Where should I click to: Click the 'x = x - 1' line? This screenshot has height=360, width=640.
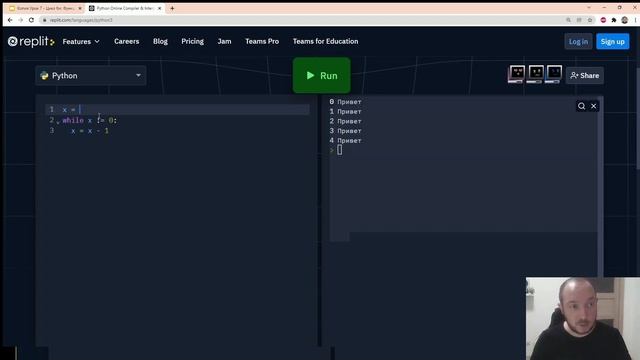point(90,131)
